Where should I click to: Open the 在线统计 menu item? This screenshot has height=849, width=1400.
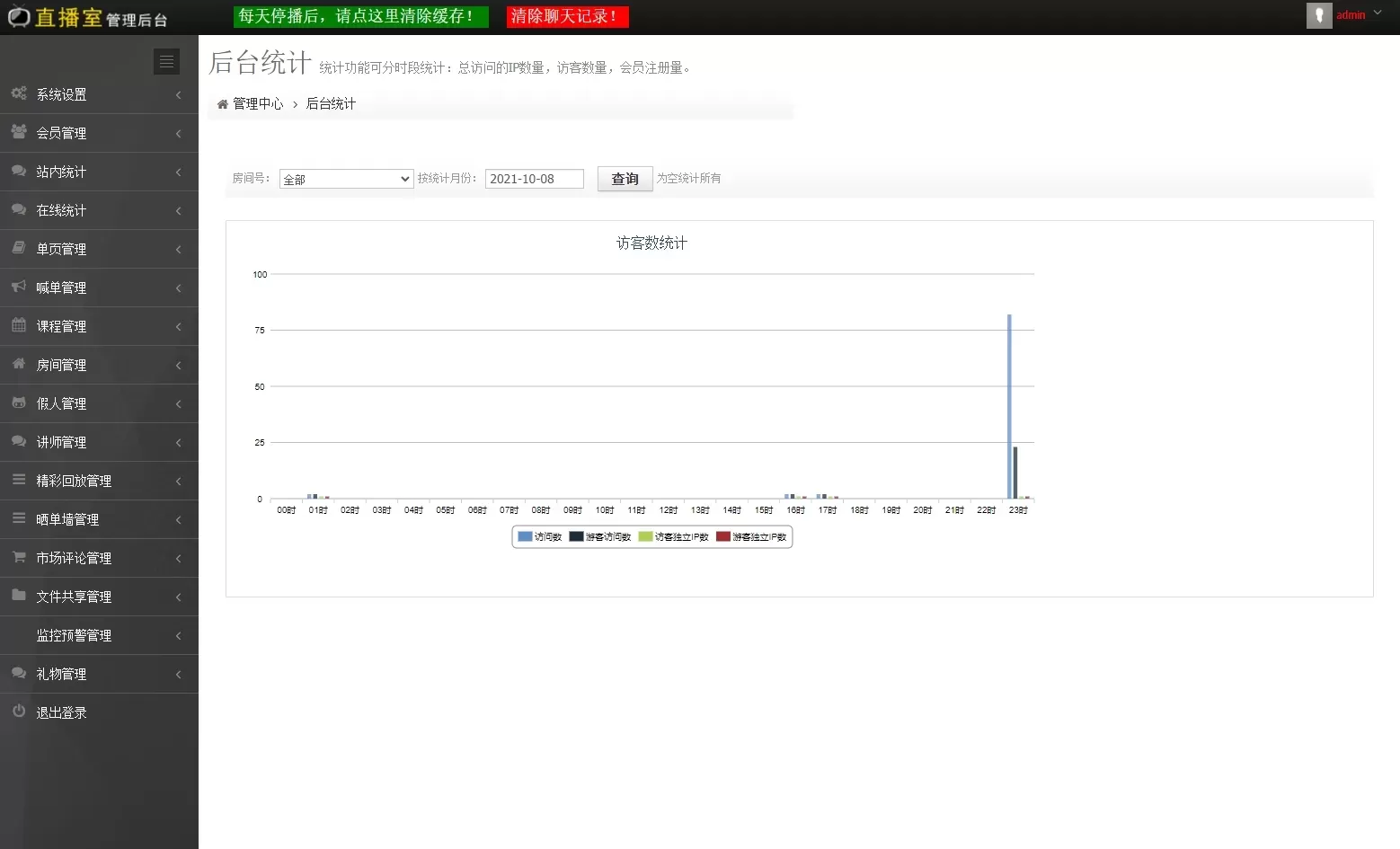(x=61, y=210)
